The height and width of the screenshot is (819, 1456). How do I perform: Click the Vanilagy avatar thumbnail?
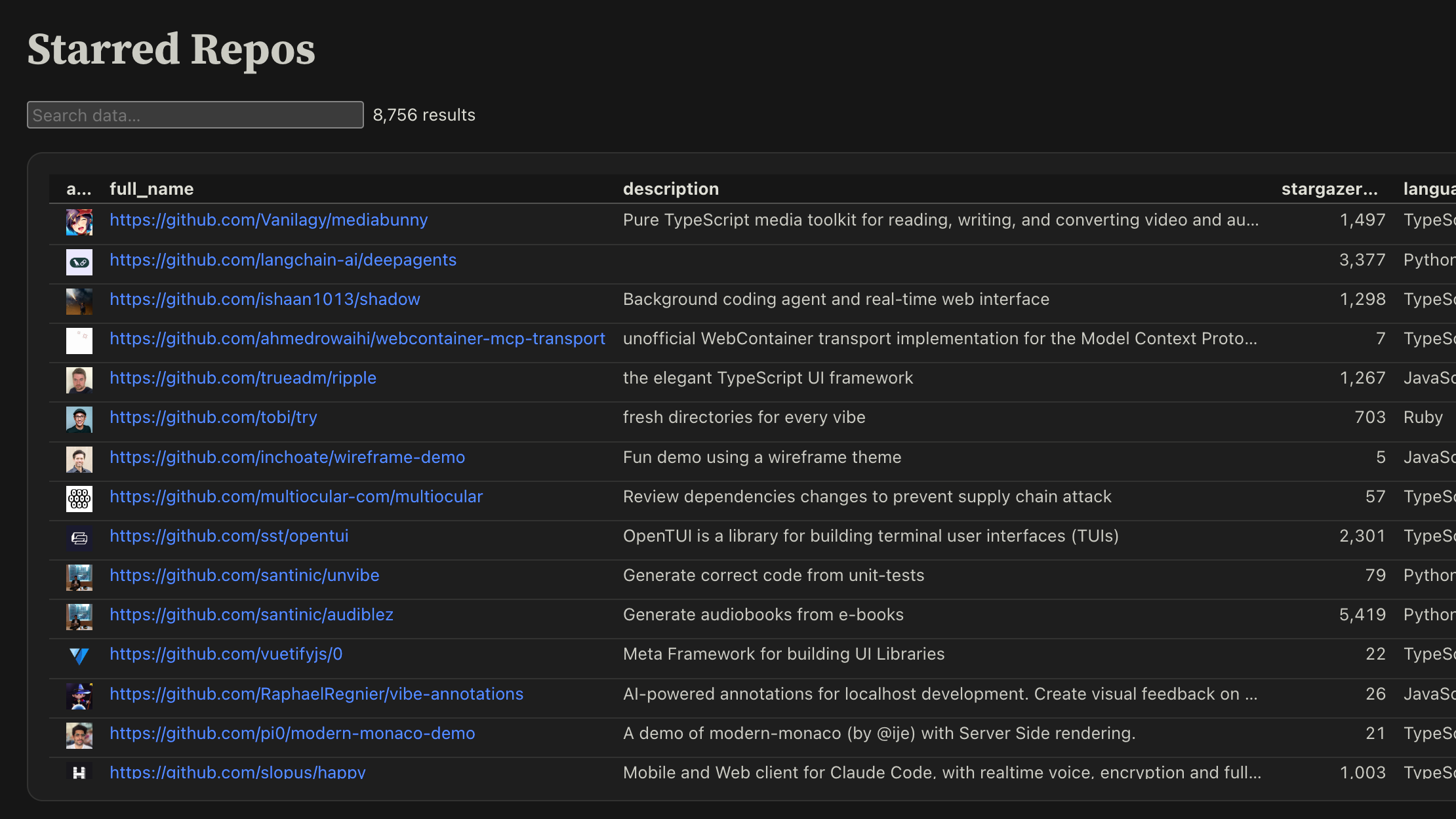pos(79,222)
